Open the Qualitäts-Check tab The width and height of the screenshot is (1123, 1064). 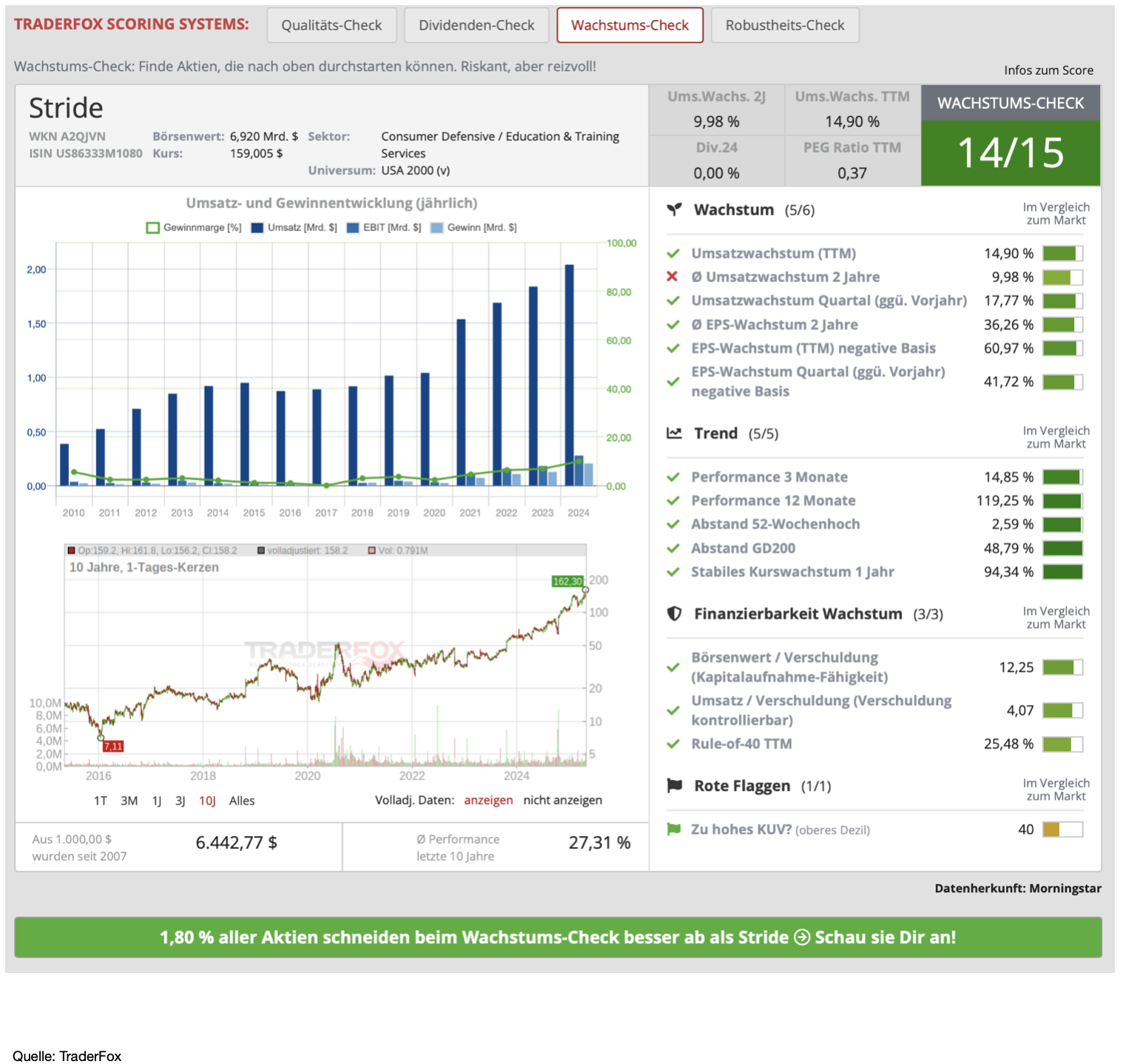[x=331, y=25]
